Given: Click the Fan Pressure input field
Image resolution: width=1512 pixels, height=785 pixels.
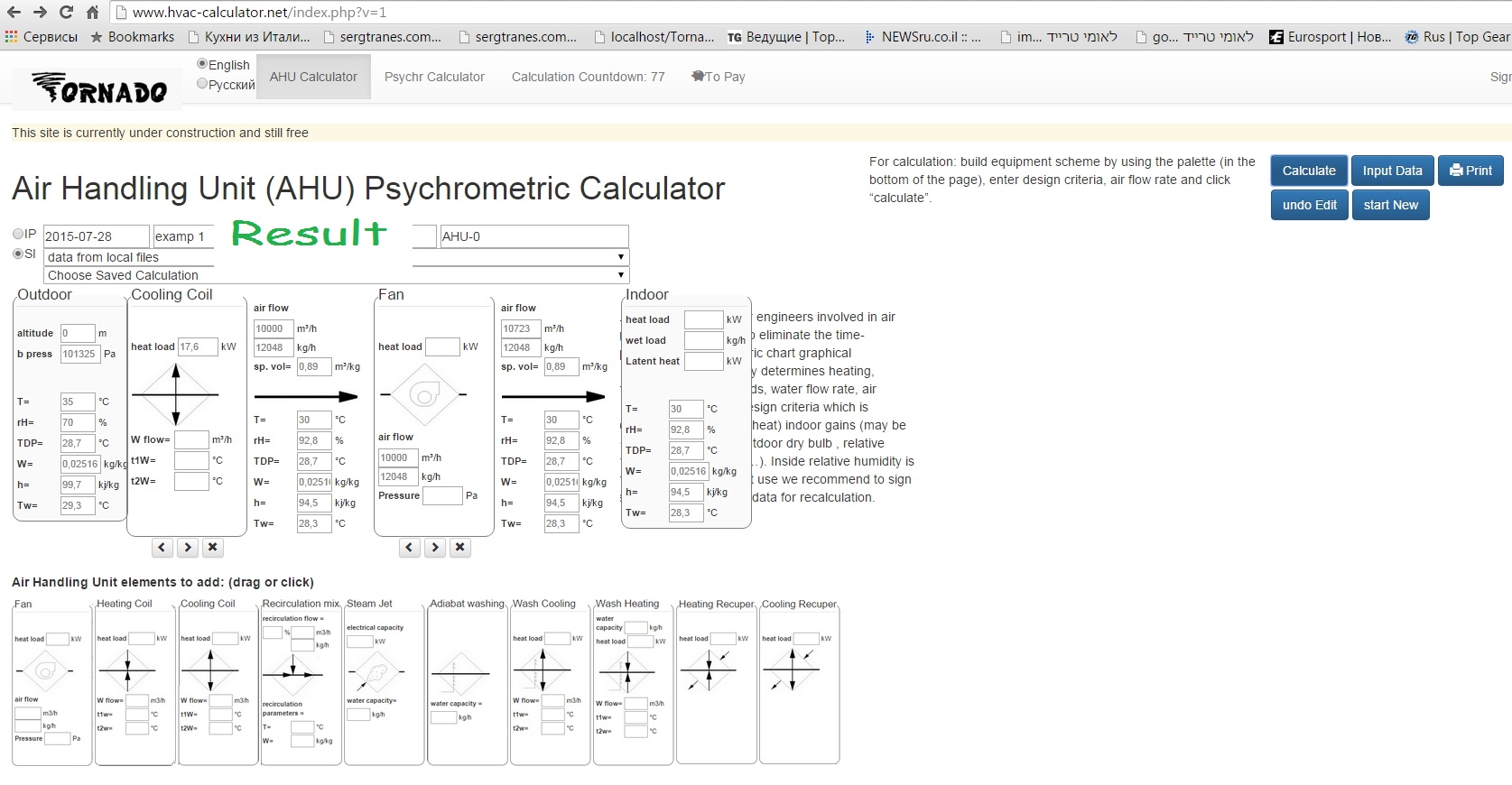Looking at the screenshot, I should point(442,495).
